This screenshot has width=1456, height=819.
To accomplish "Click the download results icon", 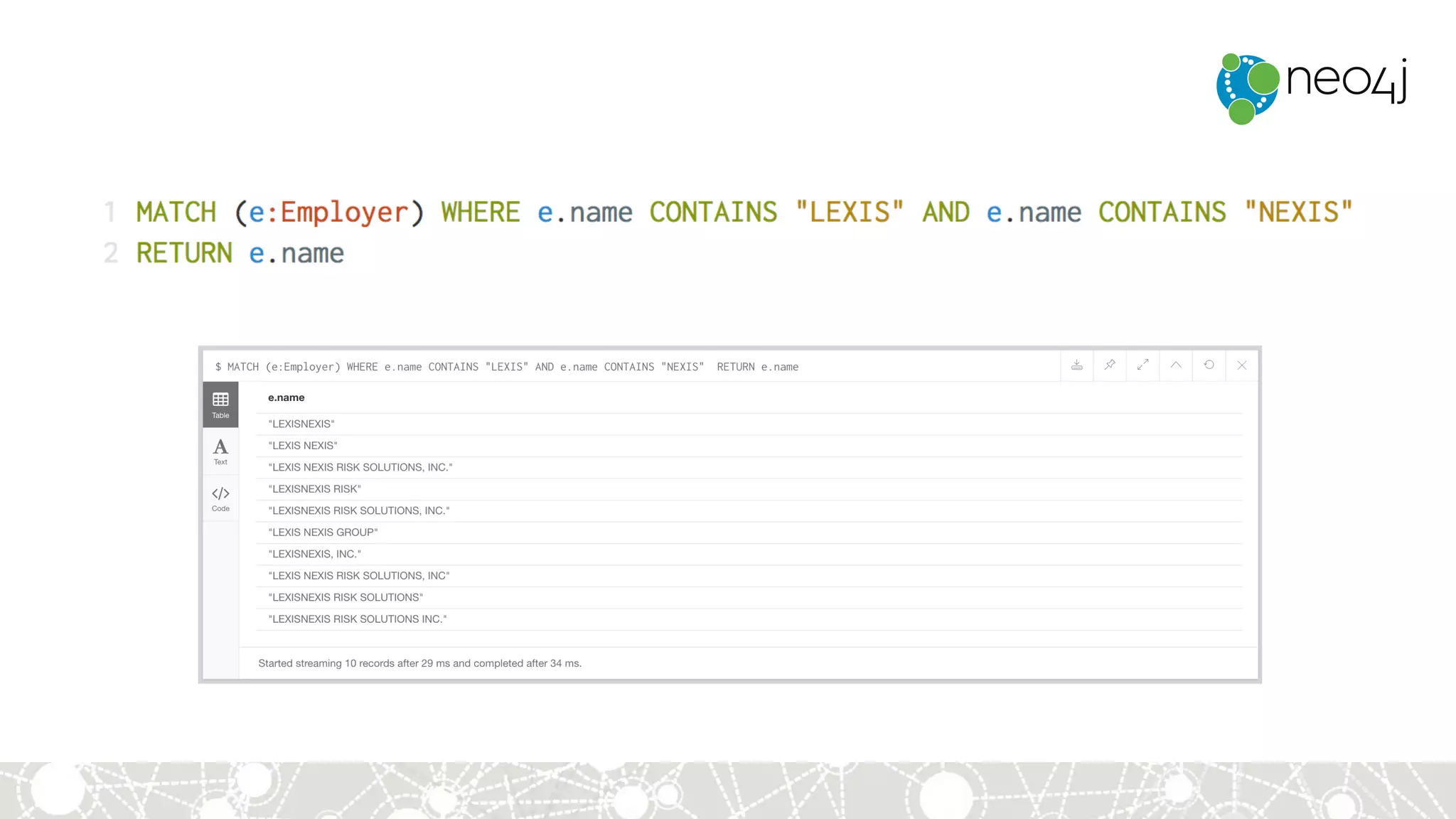I will point(1077,365).
